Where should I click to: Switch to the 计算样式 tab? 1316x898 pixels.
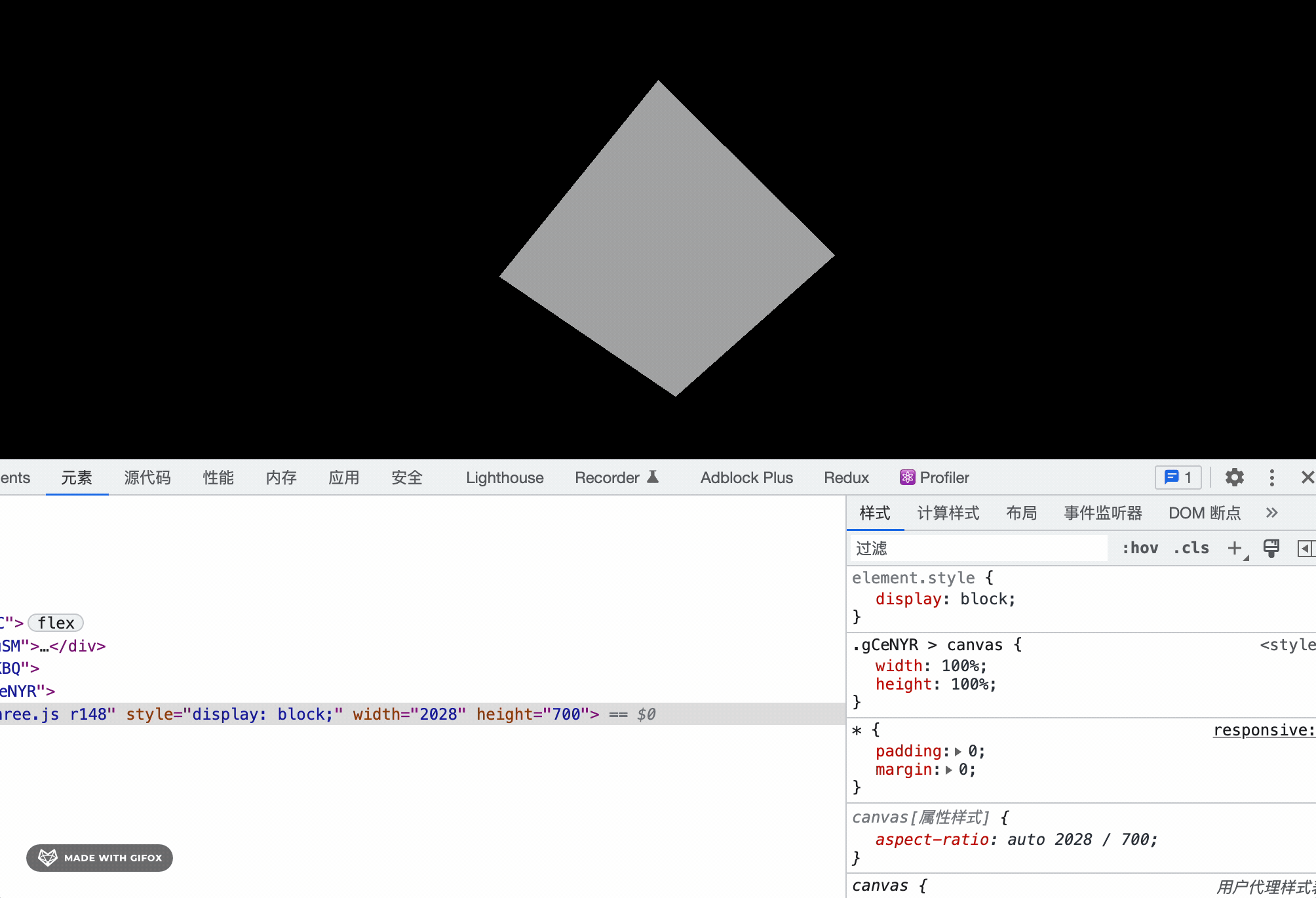(948, 513)
